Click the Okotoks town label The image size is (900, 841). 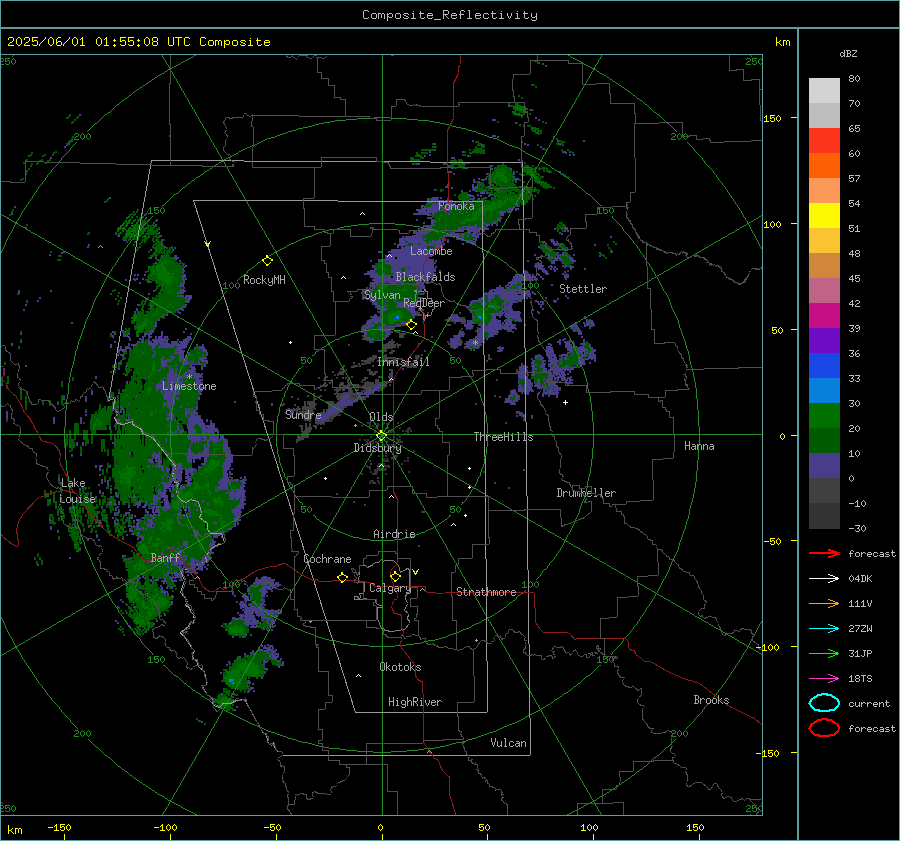[x=400, y=667]
